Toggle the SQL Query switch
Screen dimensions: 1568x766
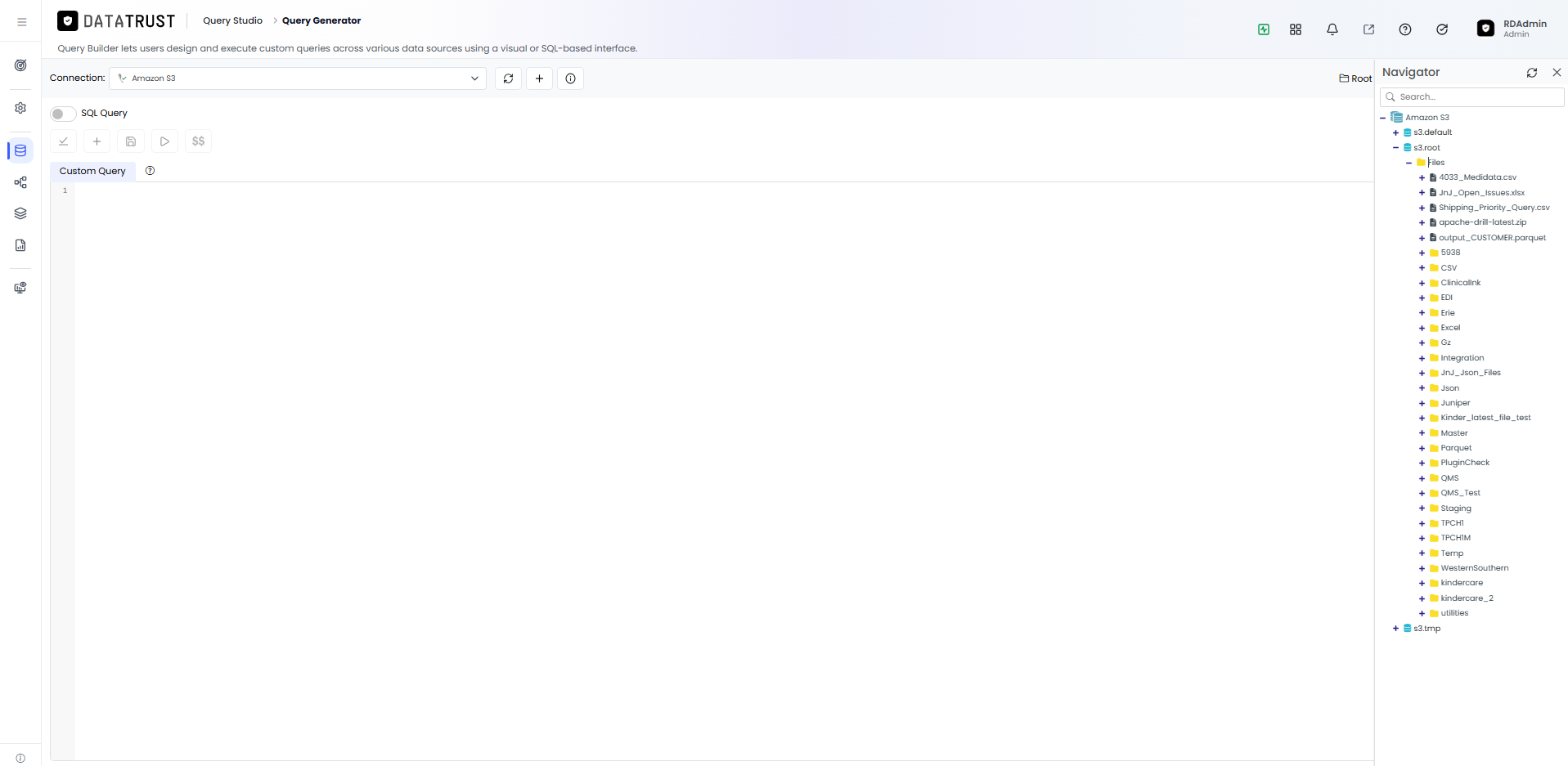pos(63,114)
